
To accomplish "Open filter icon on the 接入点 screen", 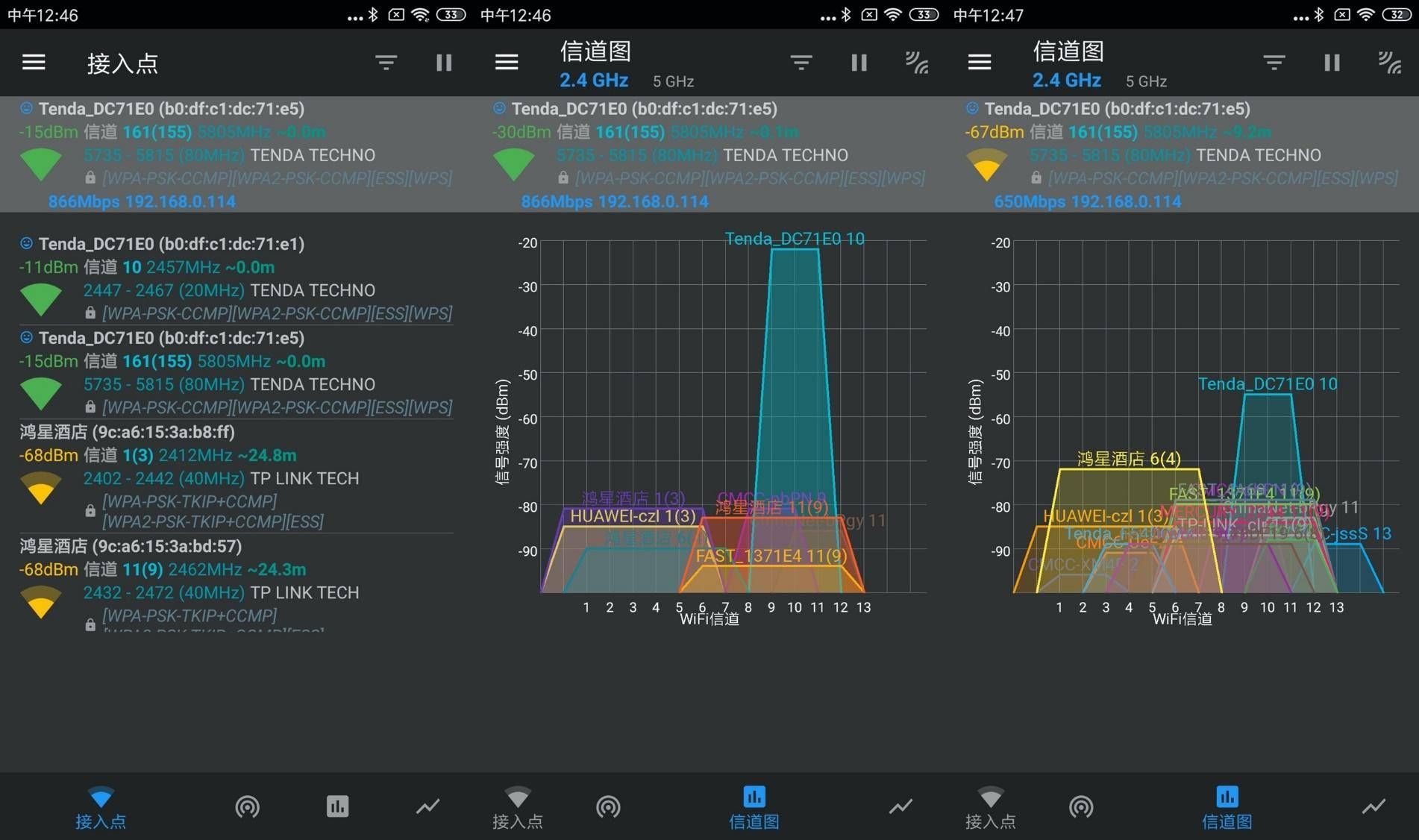I will [x=386, y=63].
